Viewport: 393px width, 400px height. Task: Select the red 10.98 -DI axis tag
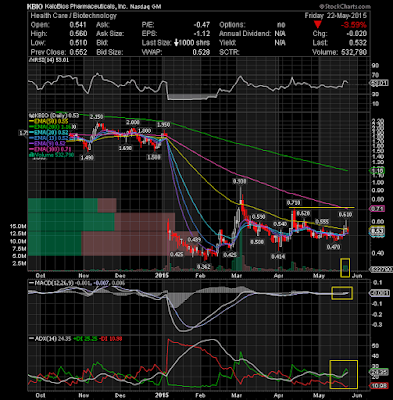pos(378,386)
